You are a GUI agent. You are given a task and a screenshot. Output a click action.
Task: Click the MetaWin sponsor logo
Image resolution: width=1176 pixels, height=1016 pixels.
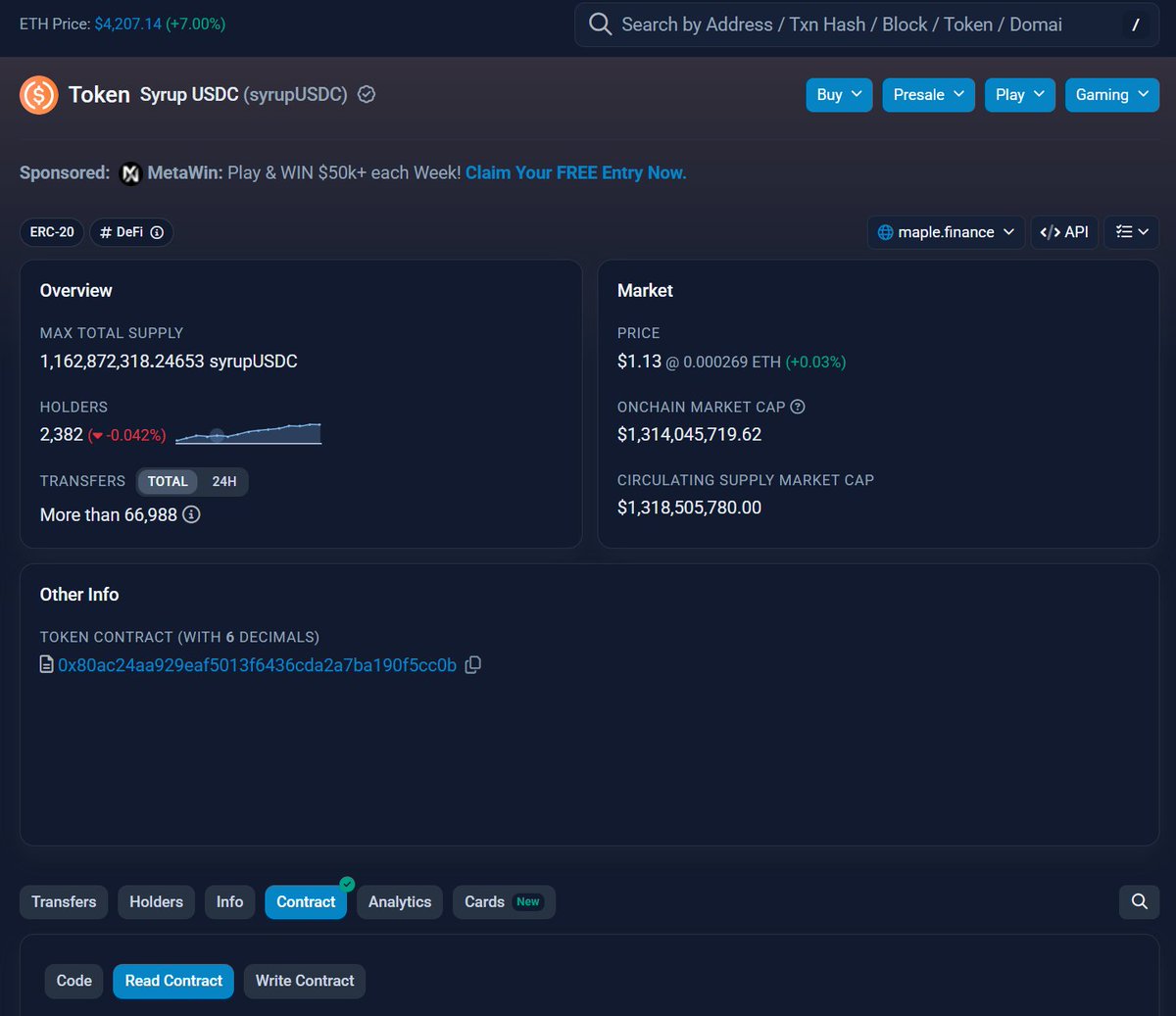pyautogui.click(x=130, y=173)
